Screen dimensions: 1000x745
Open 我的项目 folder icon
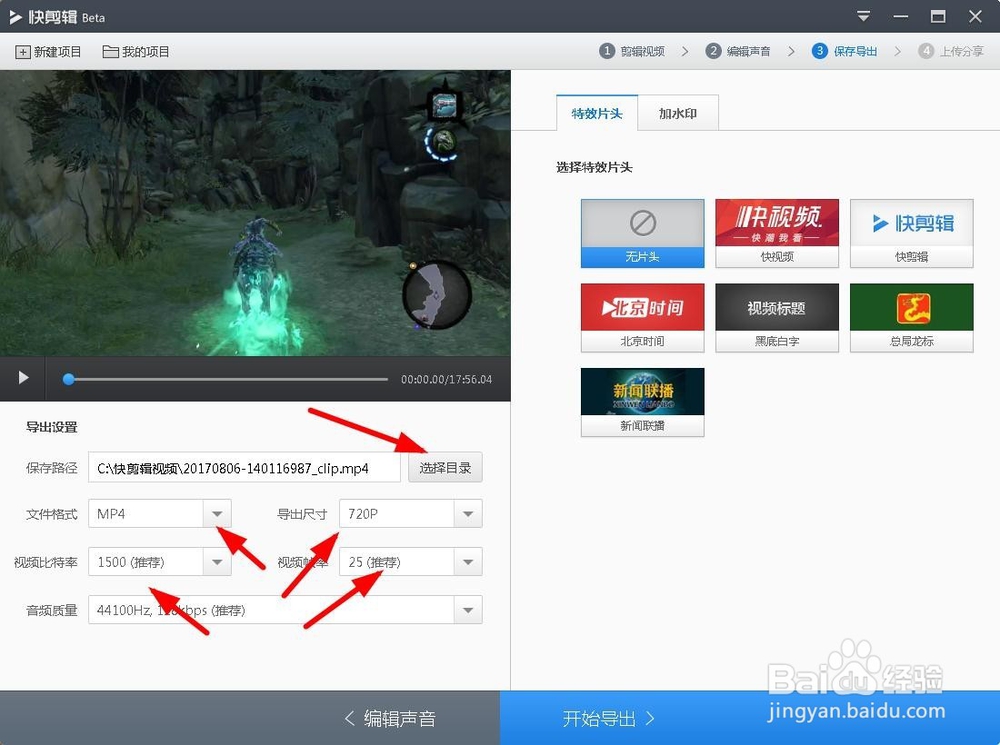click(110, 52)
